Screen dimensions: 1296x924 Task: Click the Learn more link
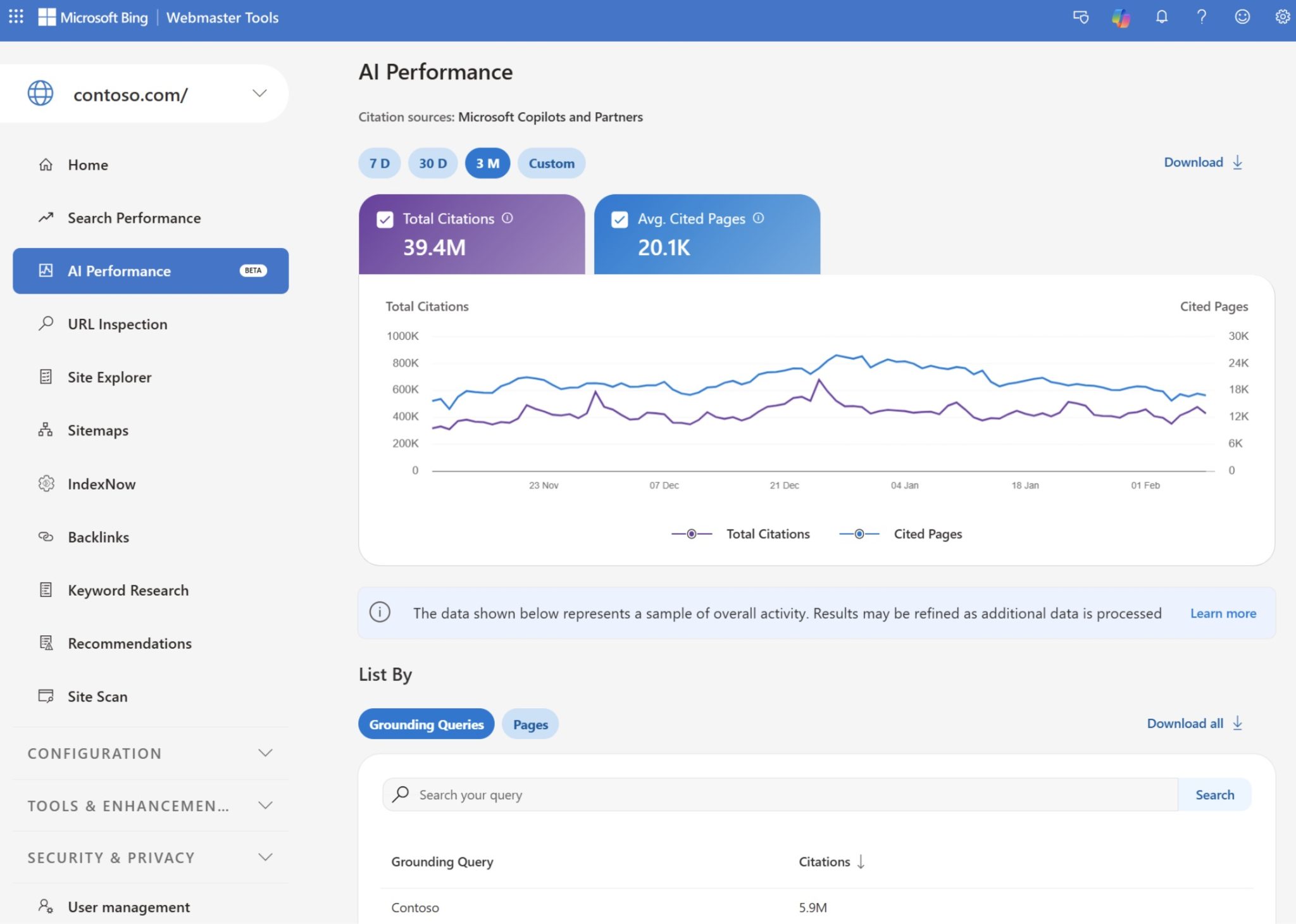1223,613
